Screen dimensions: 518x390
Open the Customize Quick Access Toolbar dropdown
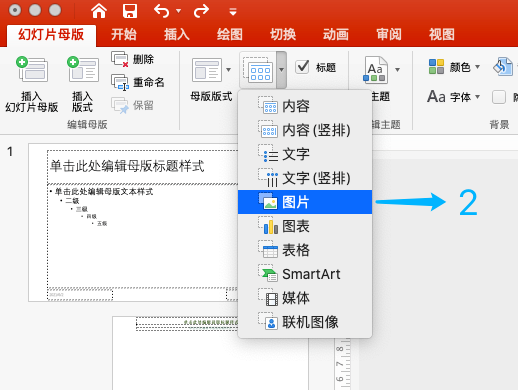click(233, 12)
